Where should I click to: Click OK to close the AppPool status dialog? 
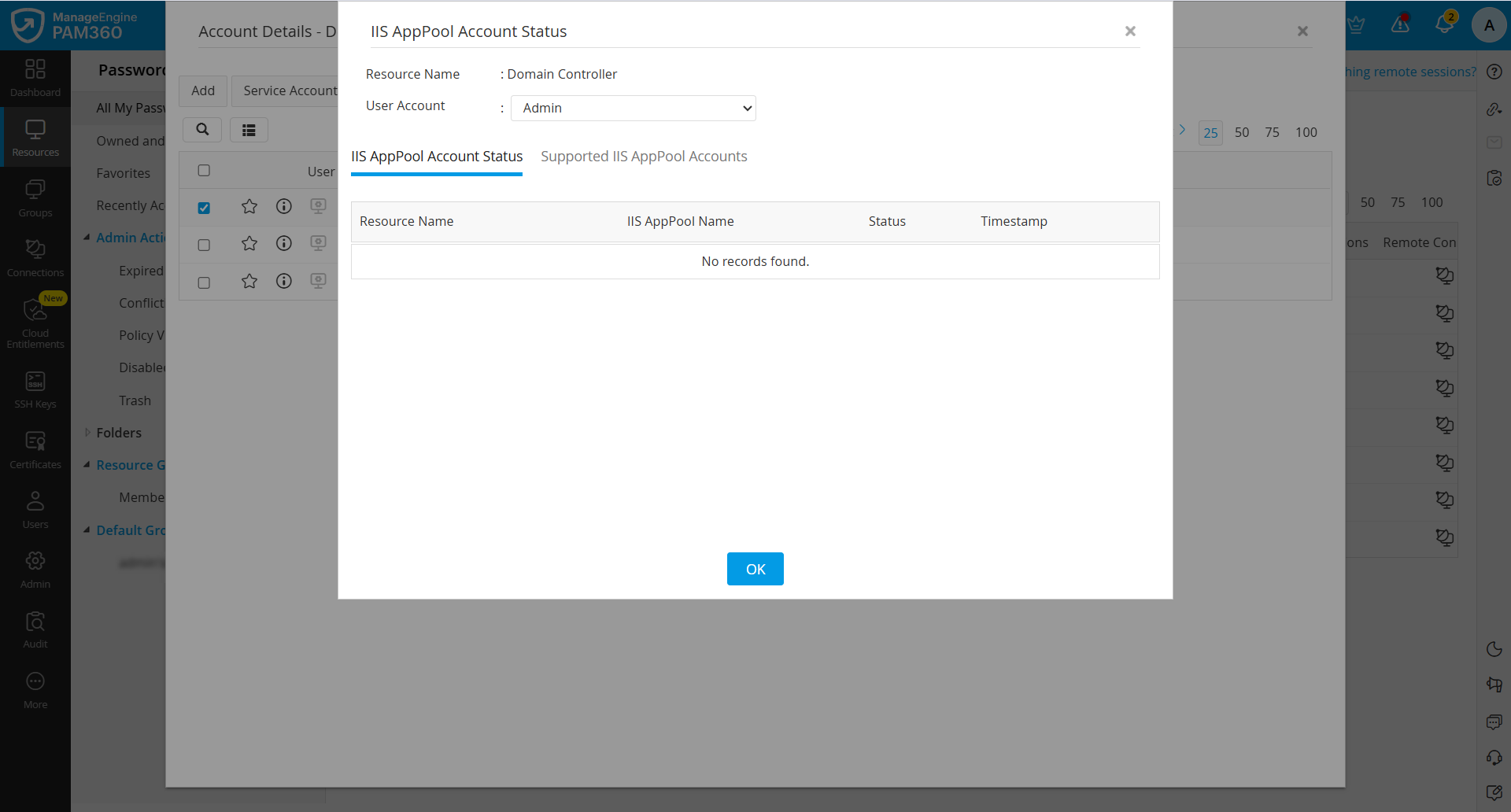coord(755,568)
